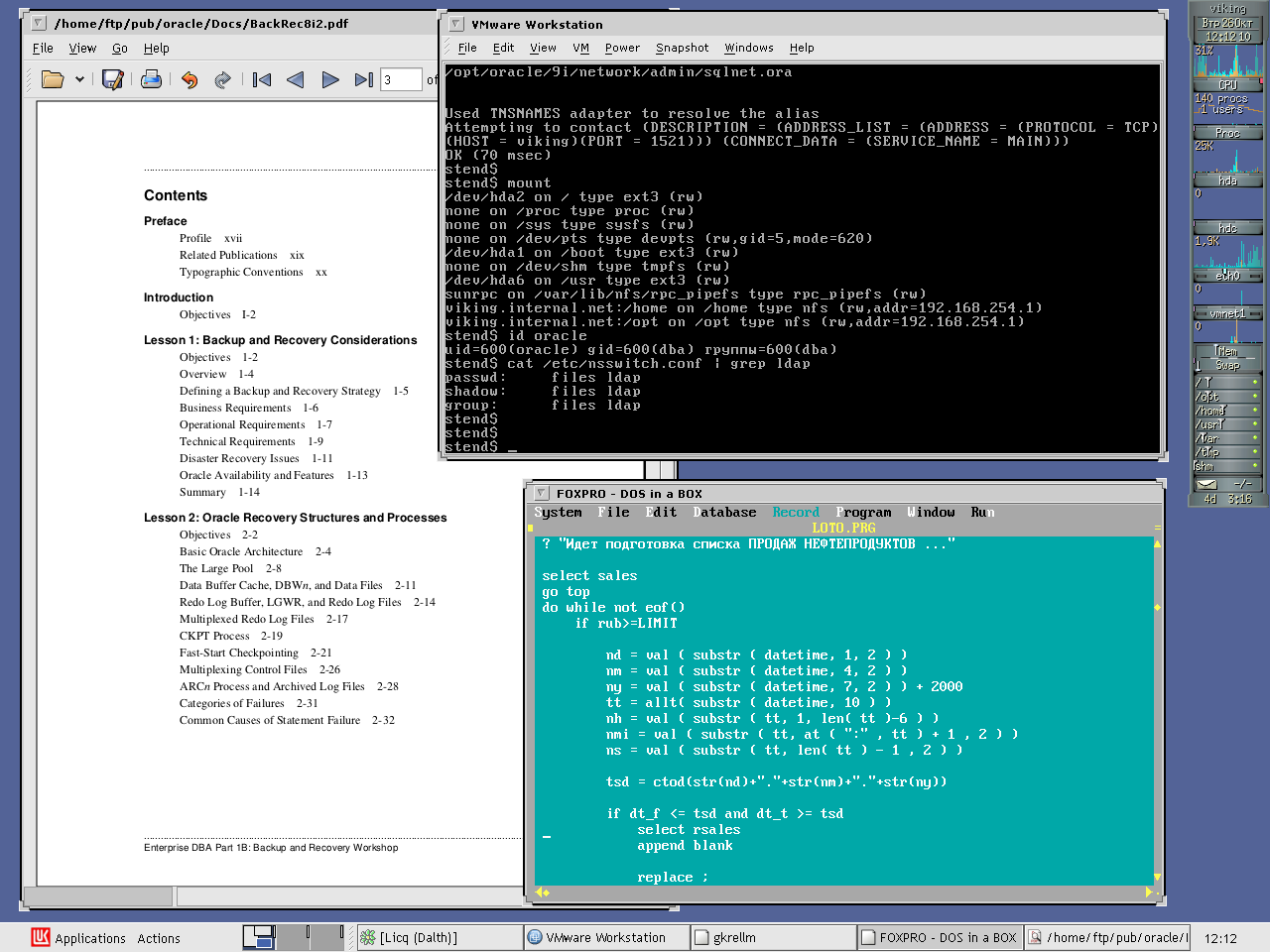Open the Snapshot menu in VMware Workstation
The image size is (1270, 952).
pos(682,48)
